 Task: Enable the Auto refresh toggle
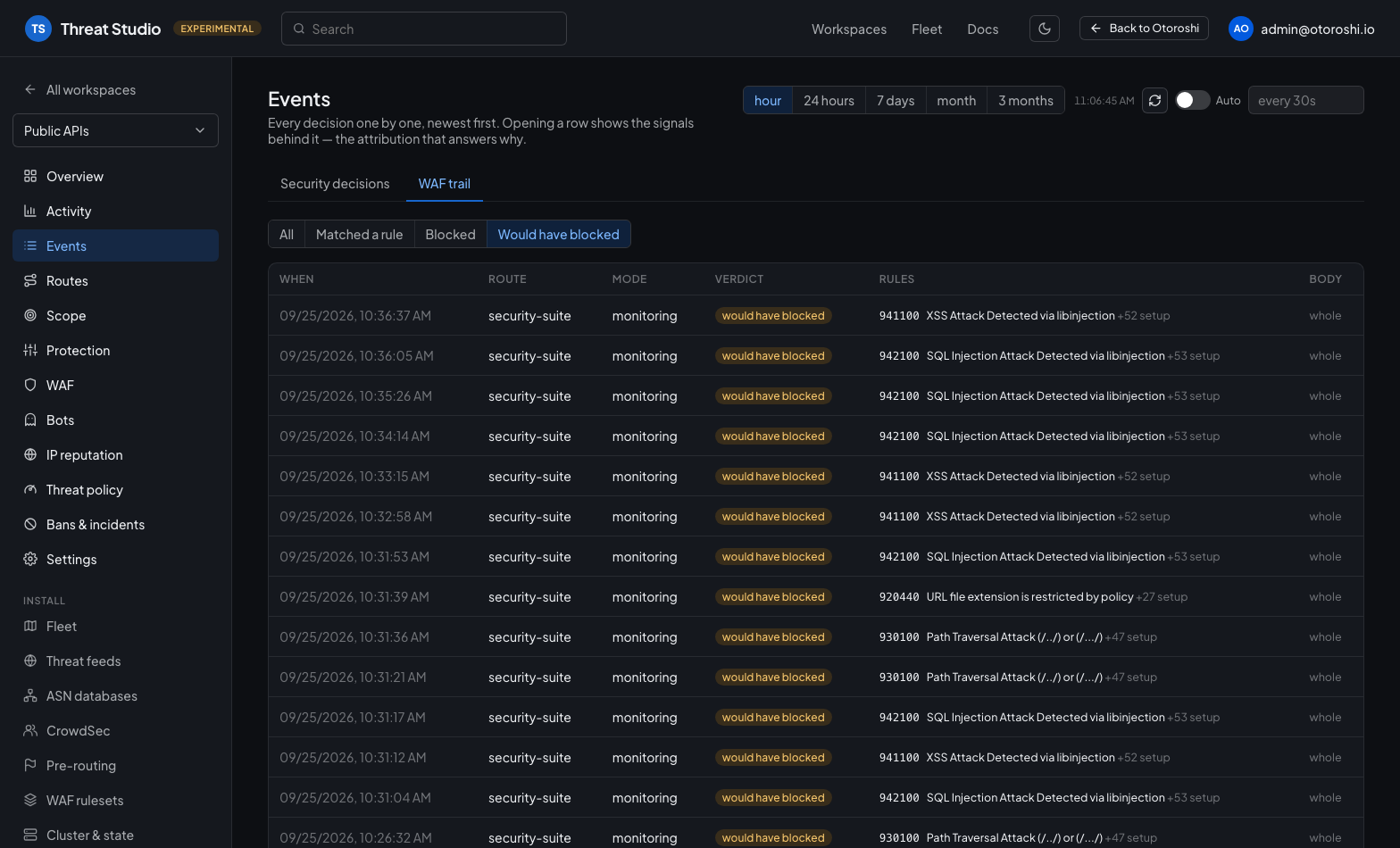[1192, 100]
